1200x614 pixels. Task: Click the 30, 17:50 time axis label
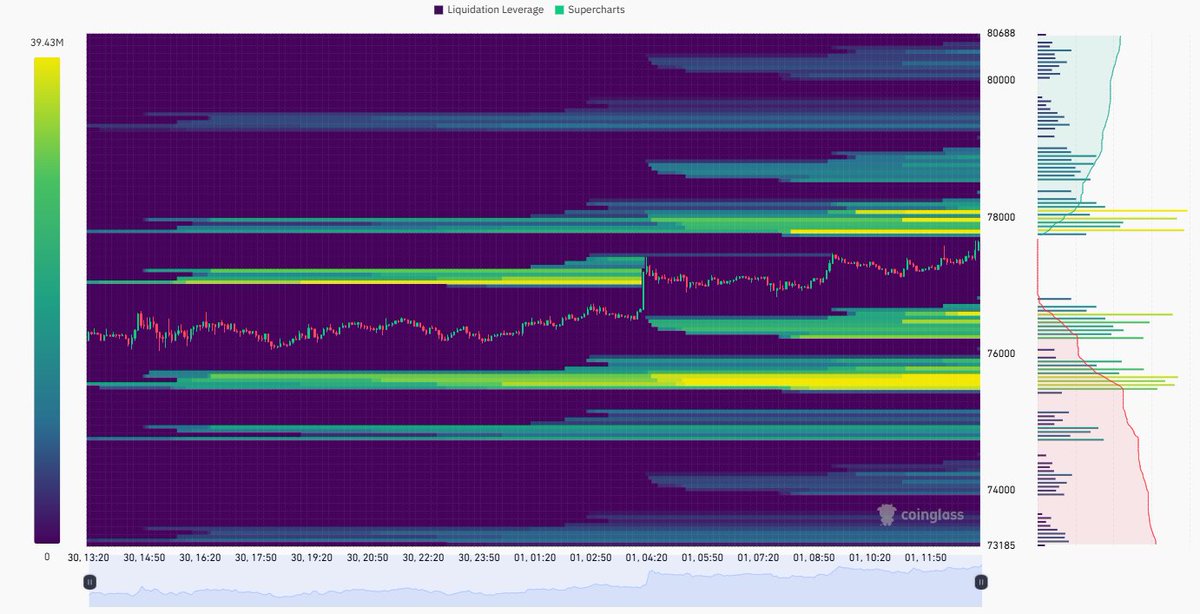(x=256, y=556)
